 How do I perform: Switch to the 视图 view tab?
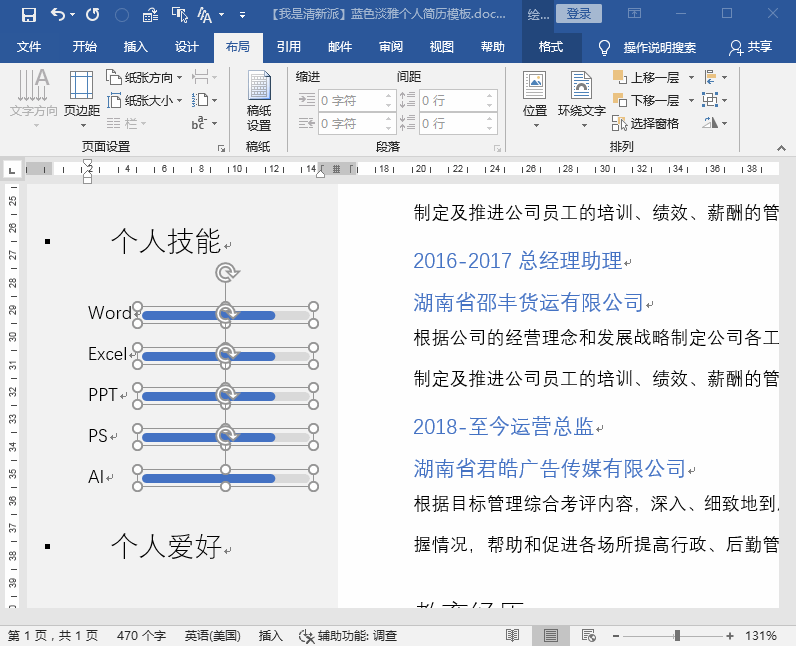coord(442,47)
